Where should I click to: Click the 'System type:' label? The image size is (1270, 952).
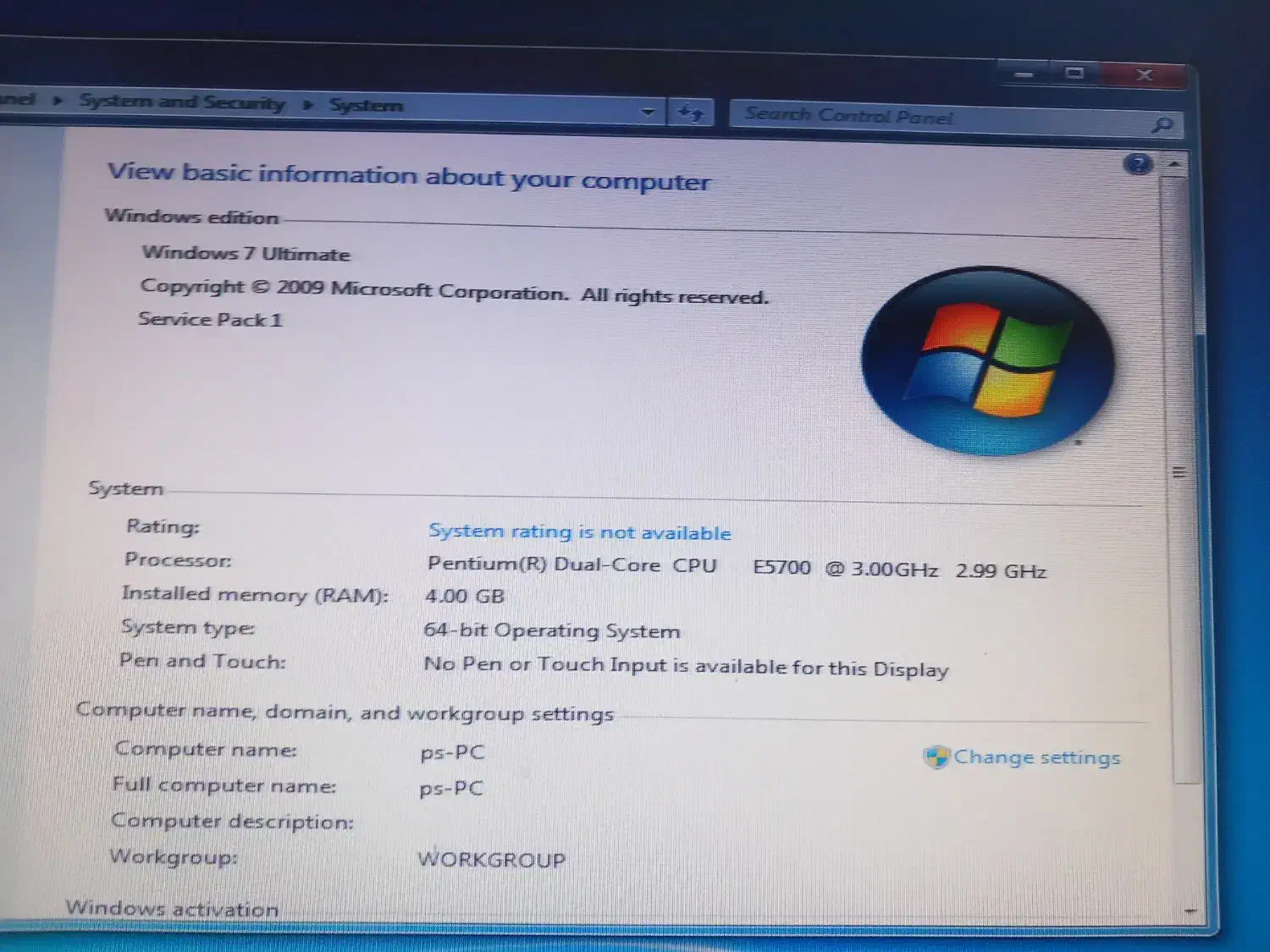(188, 627)
